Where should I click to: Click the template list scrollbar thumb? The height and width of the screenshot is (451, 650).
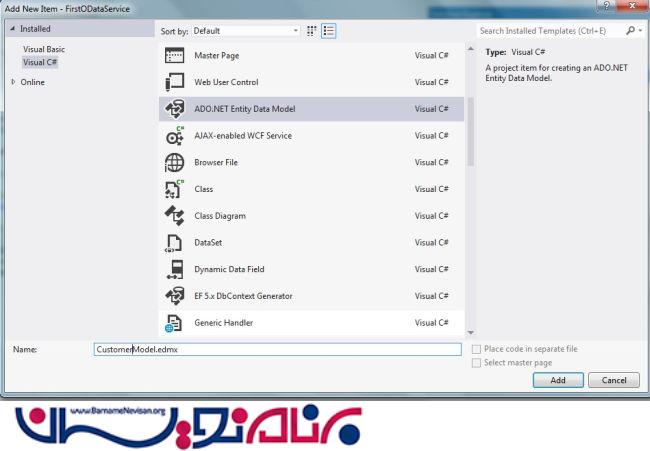[x=471, y=132]
